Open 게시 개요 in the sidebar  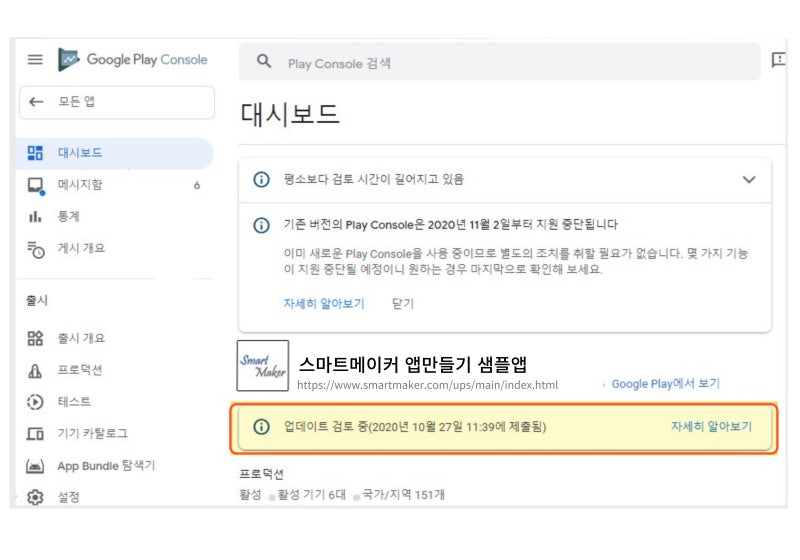pyautogui.click(x=115, y=248)
